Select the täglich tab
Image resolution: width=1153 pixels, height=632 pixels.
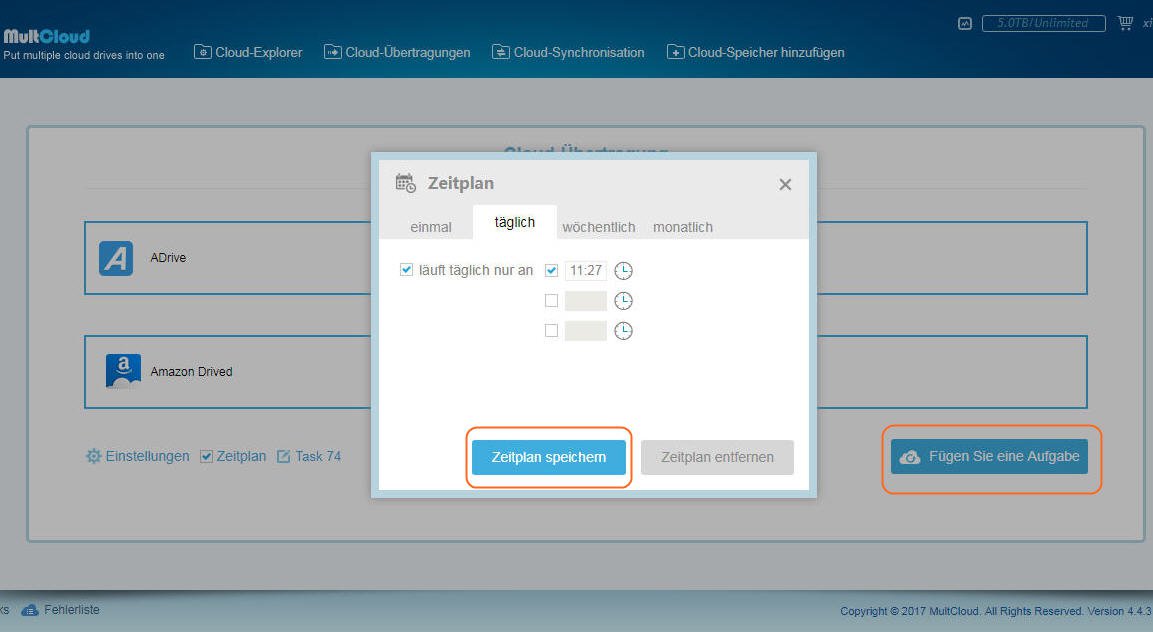click(515, 222)
